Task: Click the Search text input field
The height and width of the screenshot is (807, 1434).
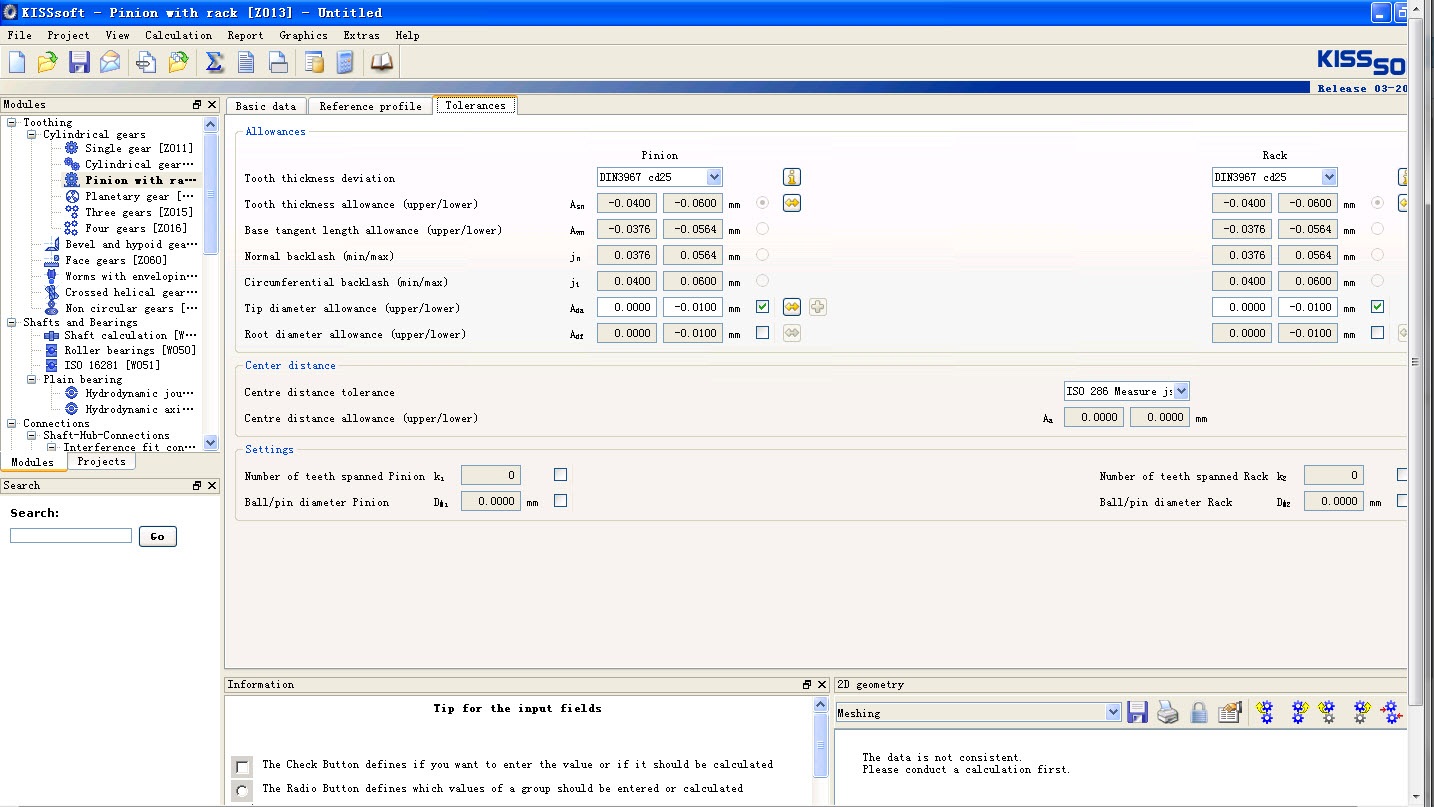Action: point(71,536)
